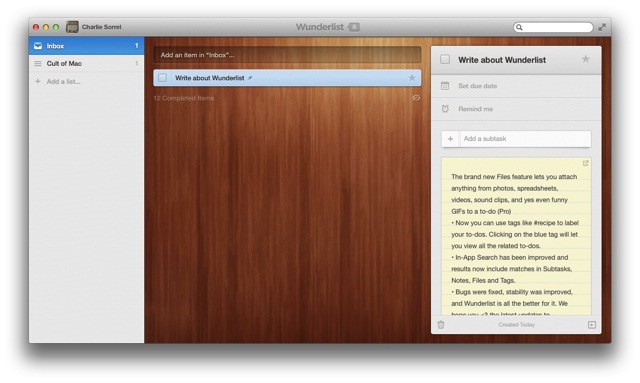
Task: Focus the search field in title bar
Action: pyautogui.click(x=553, y=27)
